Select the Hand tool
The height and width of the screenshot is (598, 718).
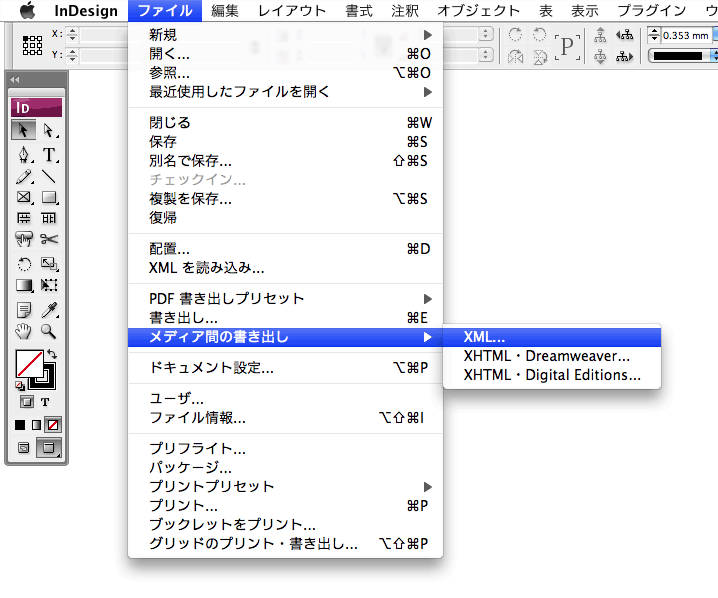[x=23, y=331]
